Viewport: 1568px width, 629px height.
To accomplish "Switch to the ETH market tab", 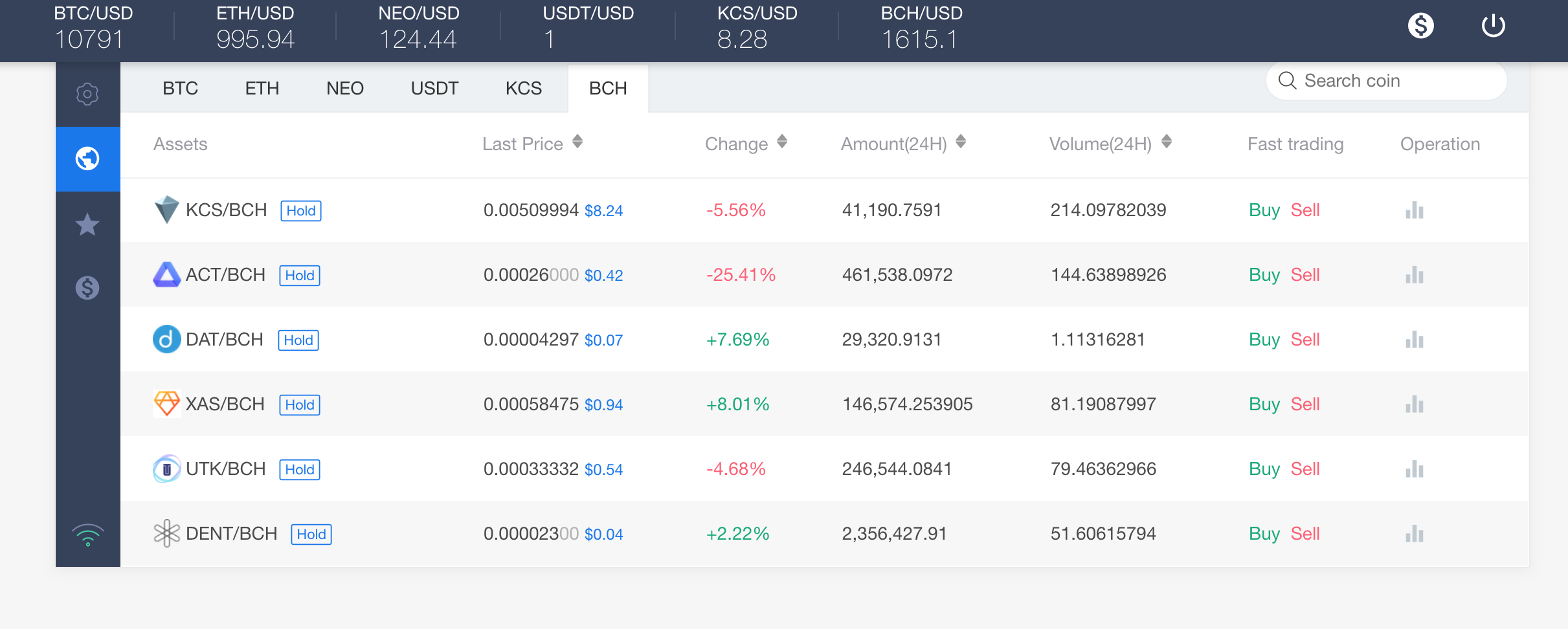I will tap(262, 88).
